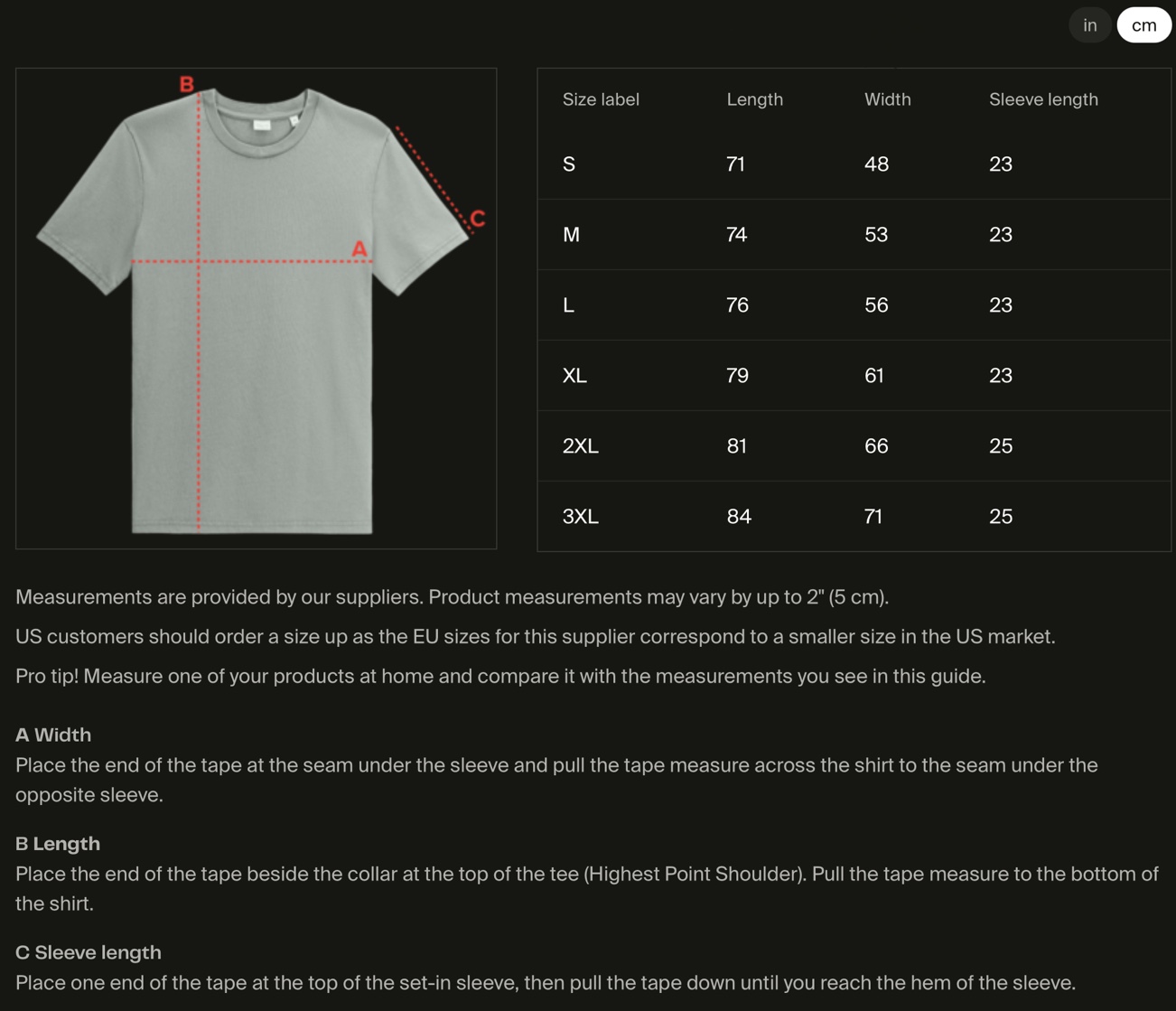This screenshot has height=1011, width=1176.
Task: Select the S size row label
Action: [569, 164]
